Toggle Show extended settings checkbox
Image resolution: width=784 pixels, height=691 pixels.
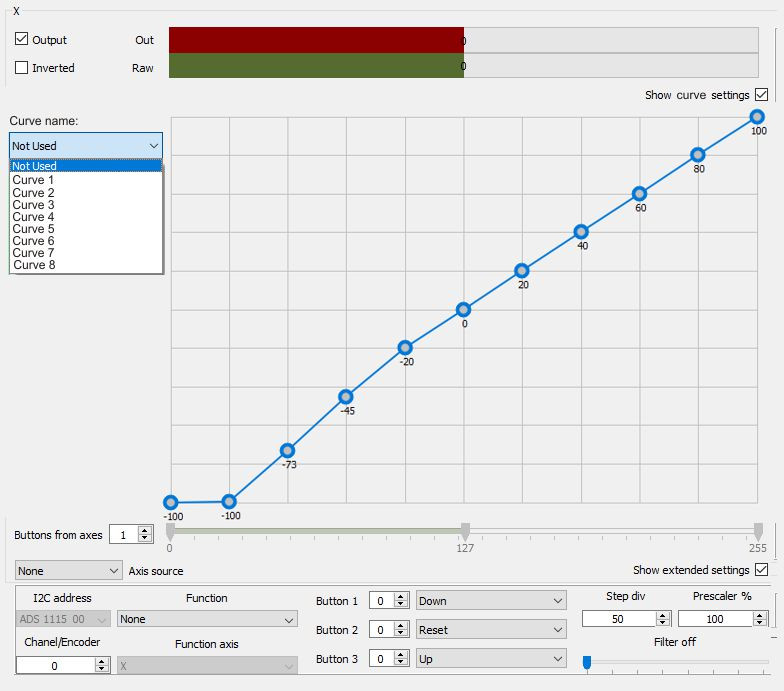coord(762,570)
